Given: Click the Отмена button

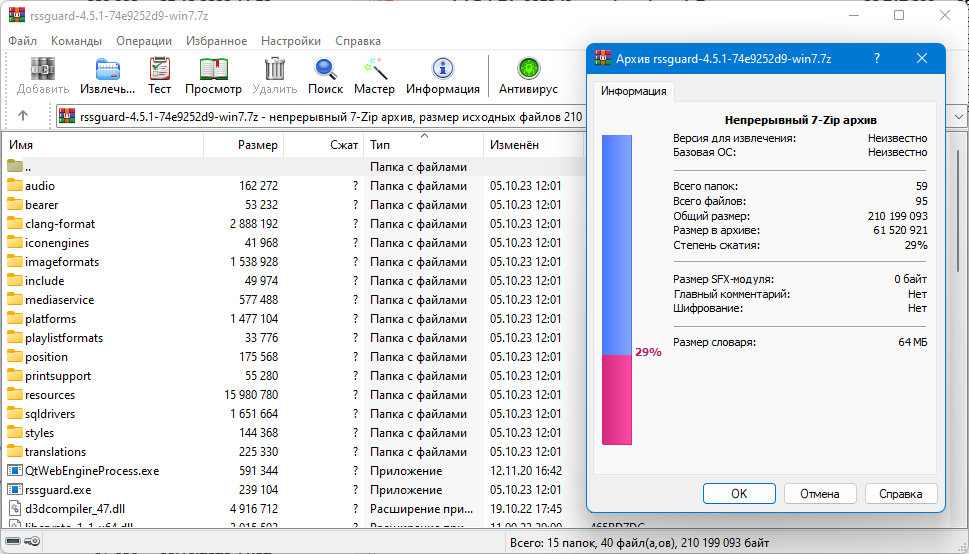Looking at the screenshot, I should [820, 493].
